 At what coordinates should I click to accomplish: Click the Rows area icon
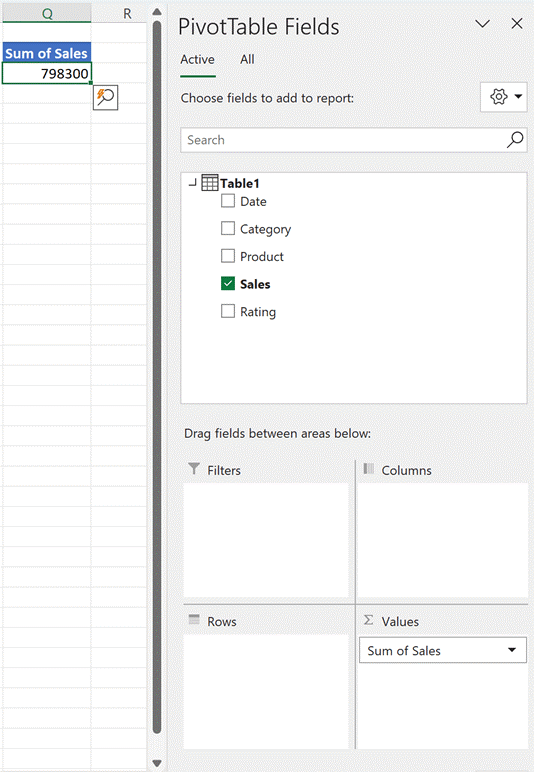coord(194,620)
